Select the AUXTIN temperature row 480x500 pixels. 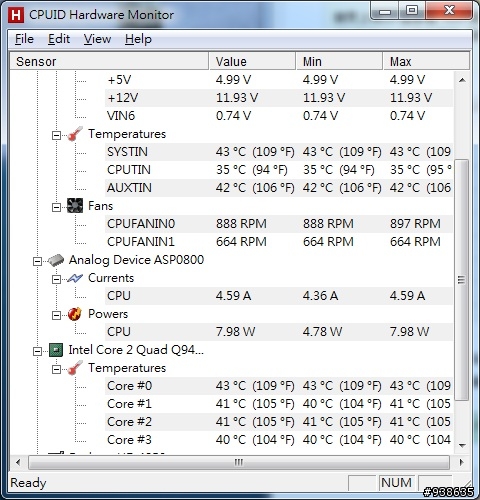coord(279,188)
